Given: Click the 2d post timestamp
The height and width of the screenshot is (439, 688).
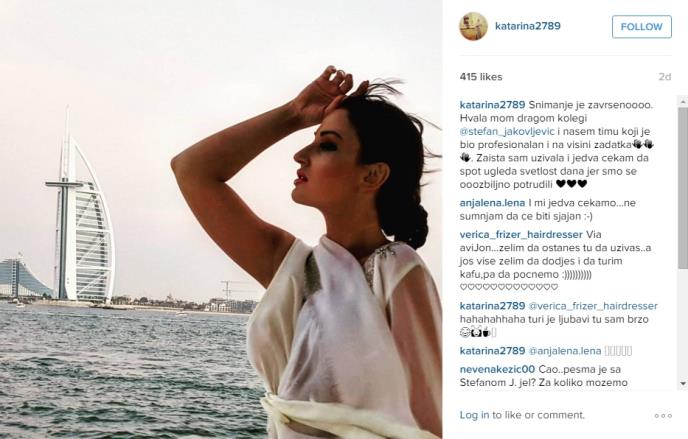Looking at the screenshot, I should pos(664,77).
